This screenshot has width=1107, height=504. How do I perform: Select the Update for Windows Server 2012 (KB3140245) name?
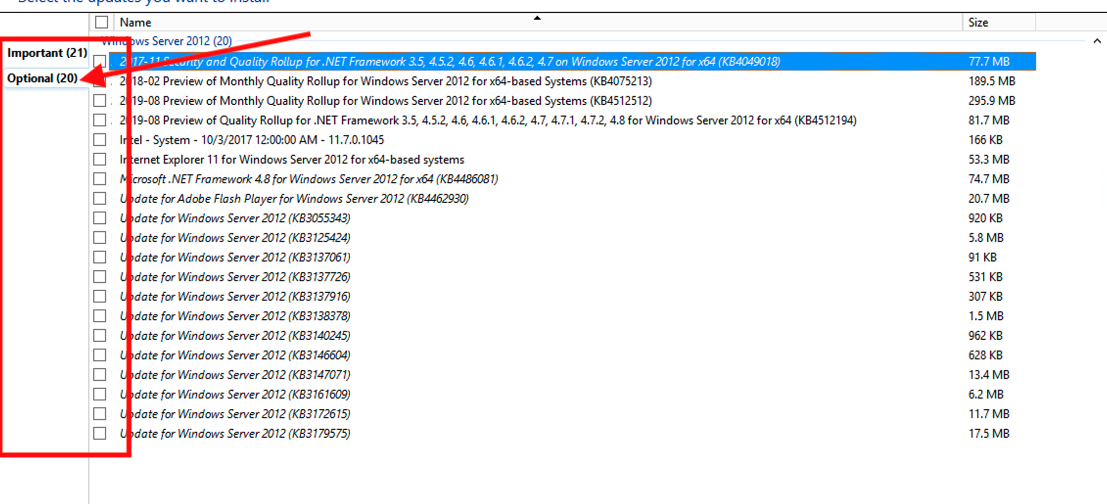[x=235, y=335]
